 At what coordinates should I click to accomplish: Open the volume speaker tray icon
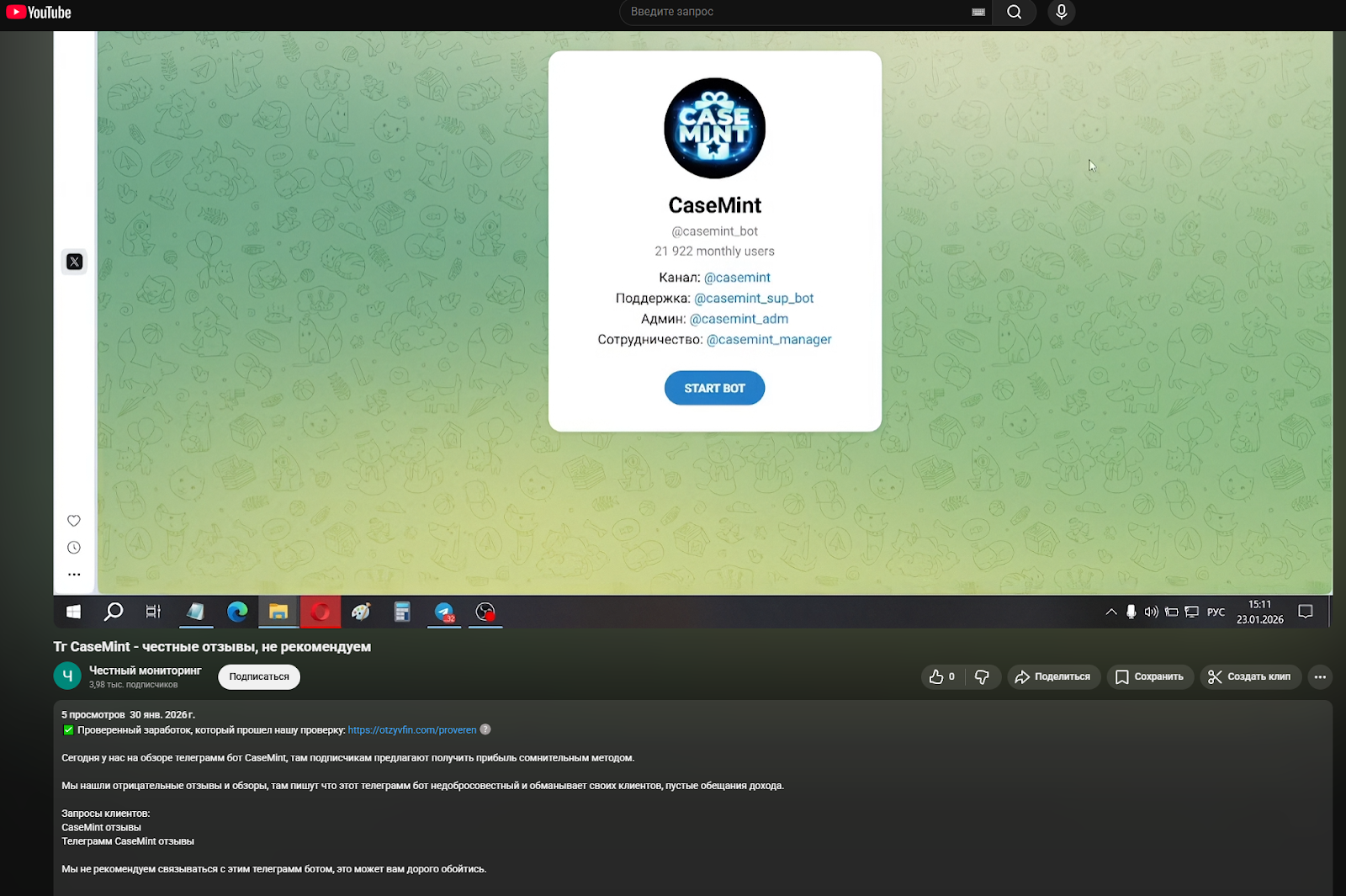point(1152,612)
